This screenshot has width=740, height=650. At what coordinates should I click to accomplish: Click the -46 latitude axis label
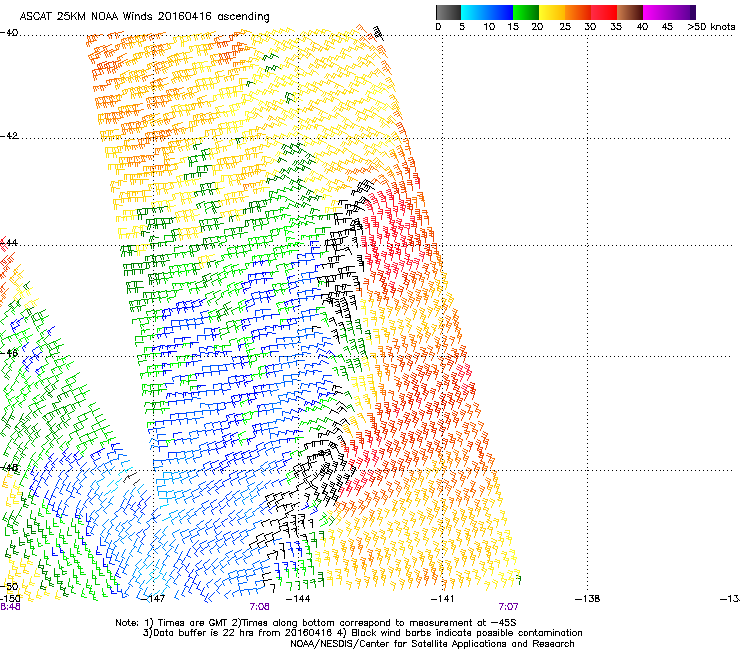[9, 353]
